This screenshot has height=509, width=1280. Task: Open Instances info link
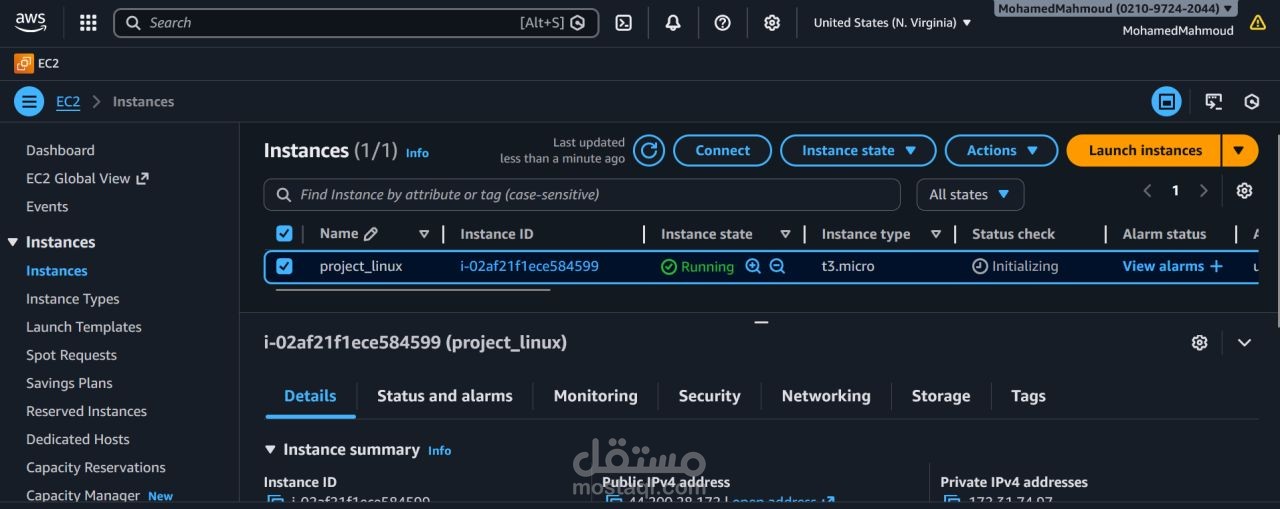(417, 153)
